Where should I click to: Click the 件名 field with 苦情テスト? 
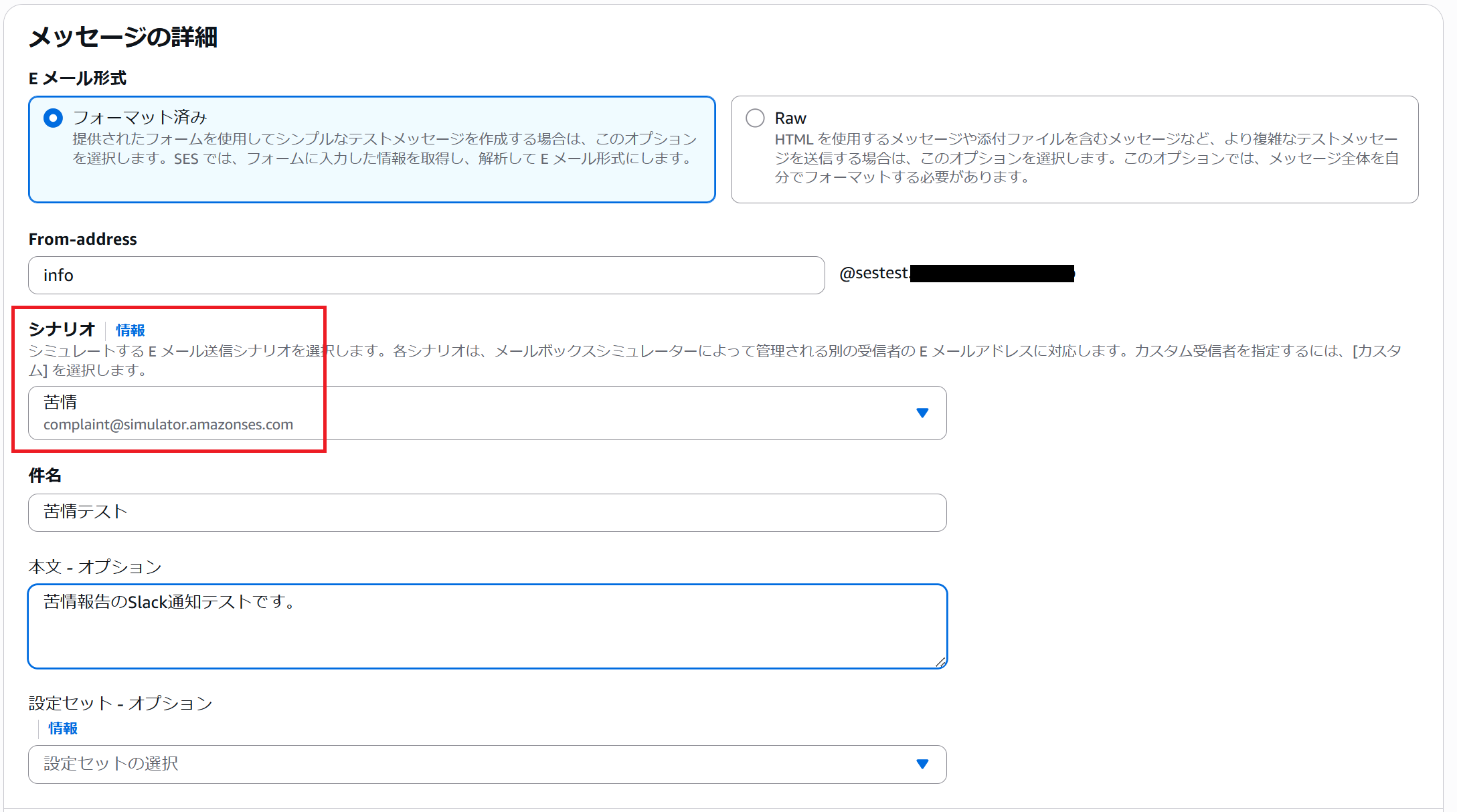487,512
